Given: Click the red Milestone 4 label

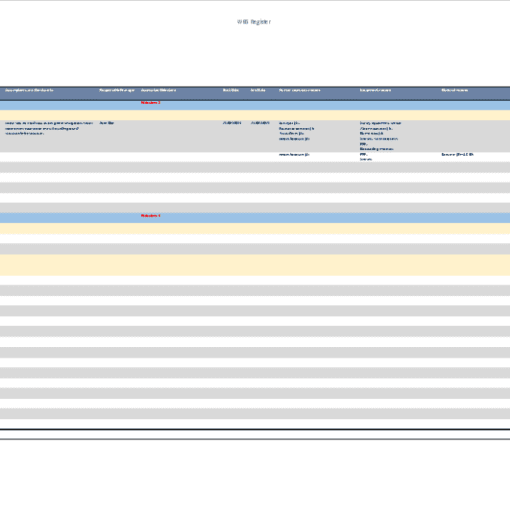Looking at the screenshot, I should tap(150, 216).
